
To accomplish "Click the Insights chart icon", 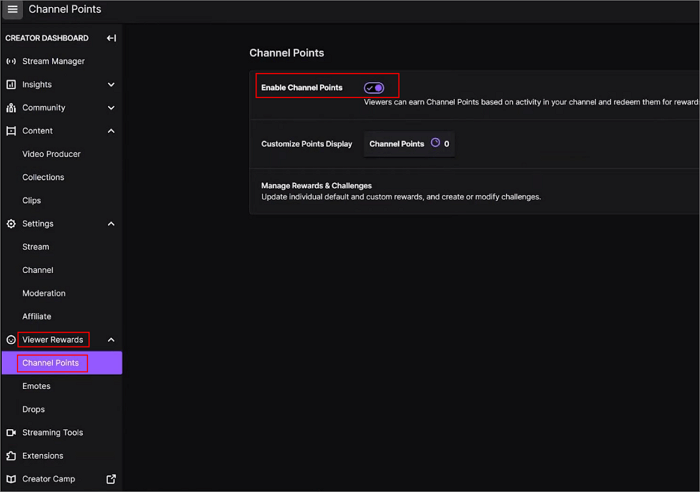I will 11,84.
